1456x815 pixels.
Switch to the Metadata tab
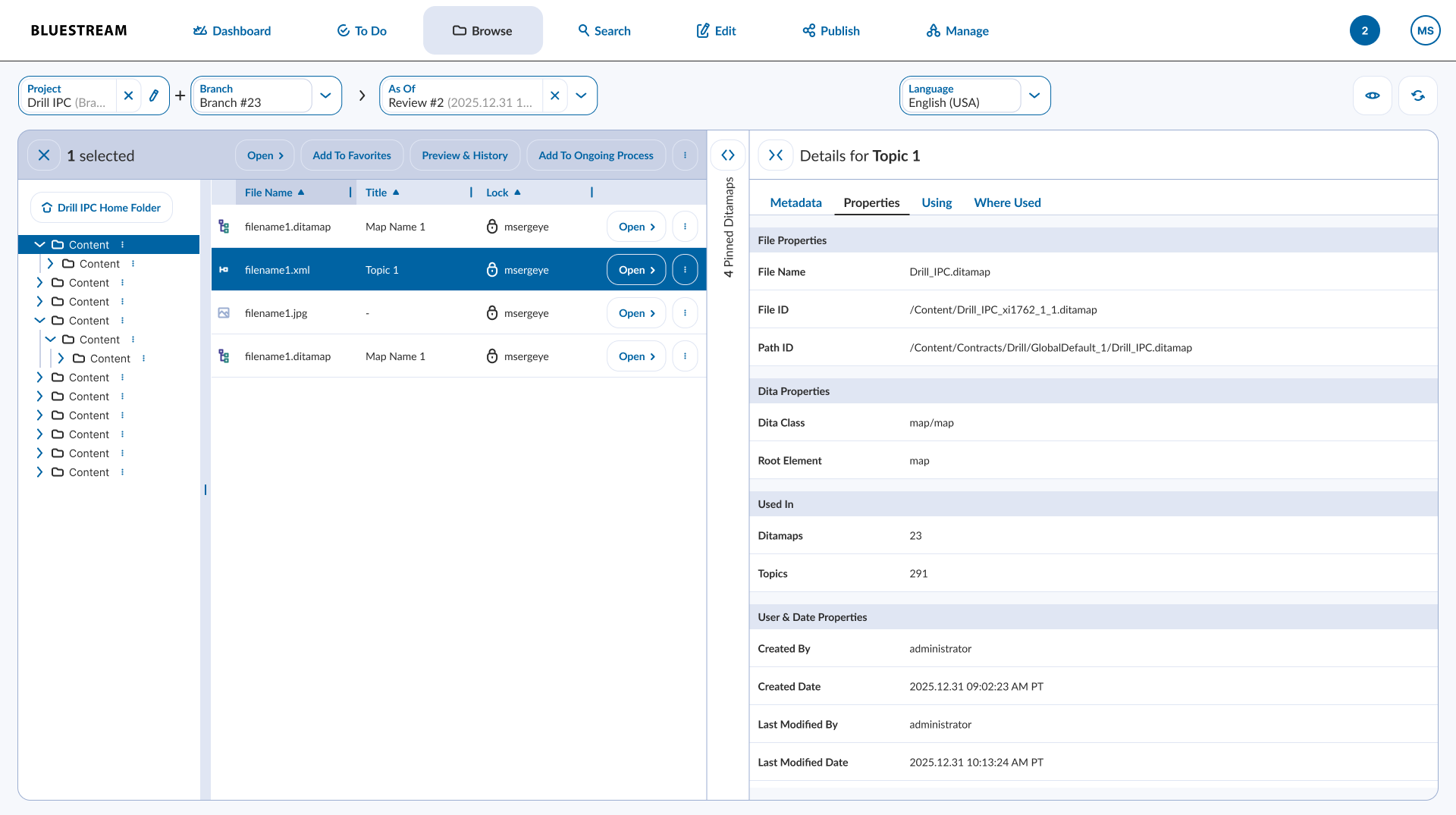pos(795,202)
